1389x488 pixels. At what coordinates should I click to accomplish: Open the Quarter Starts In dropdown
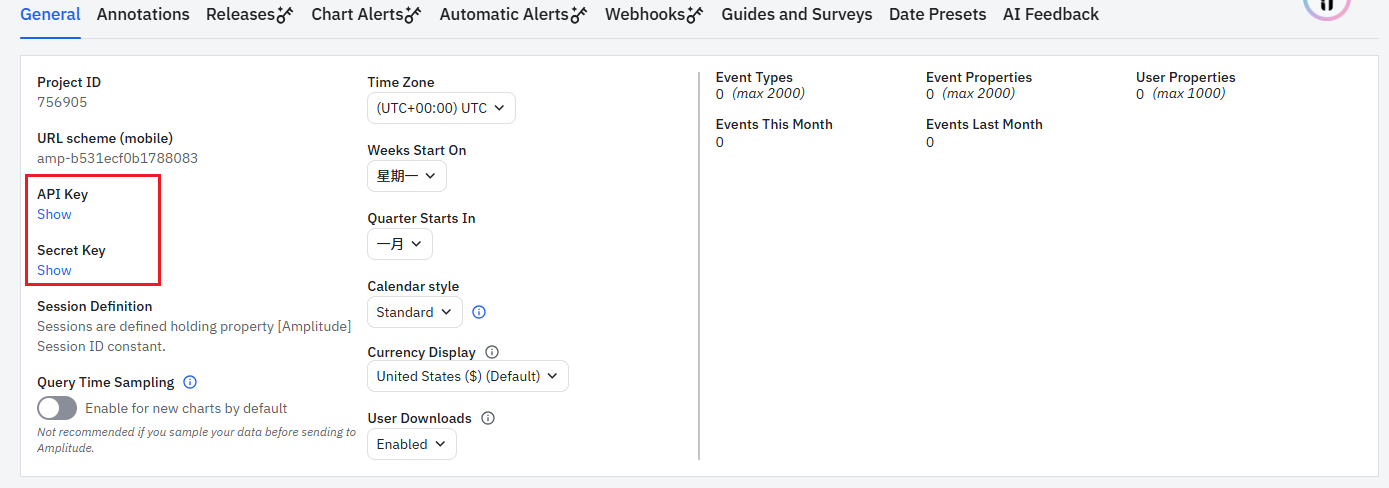coord(399,244)
